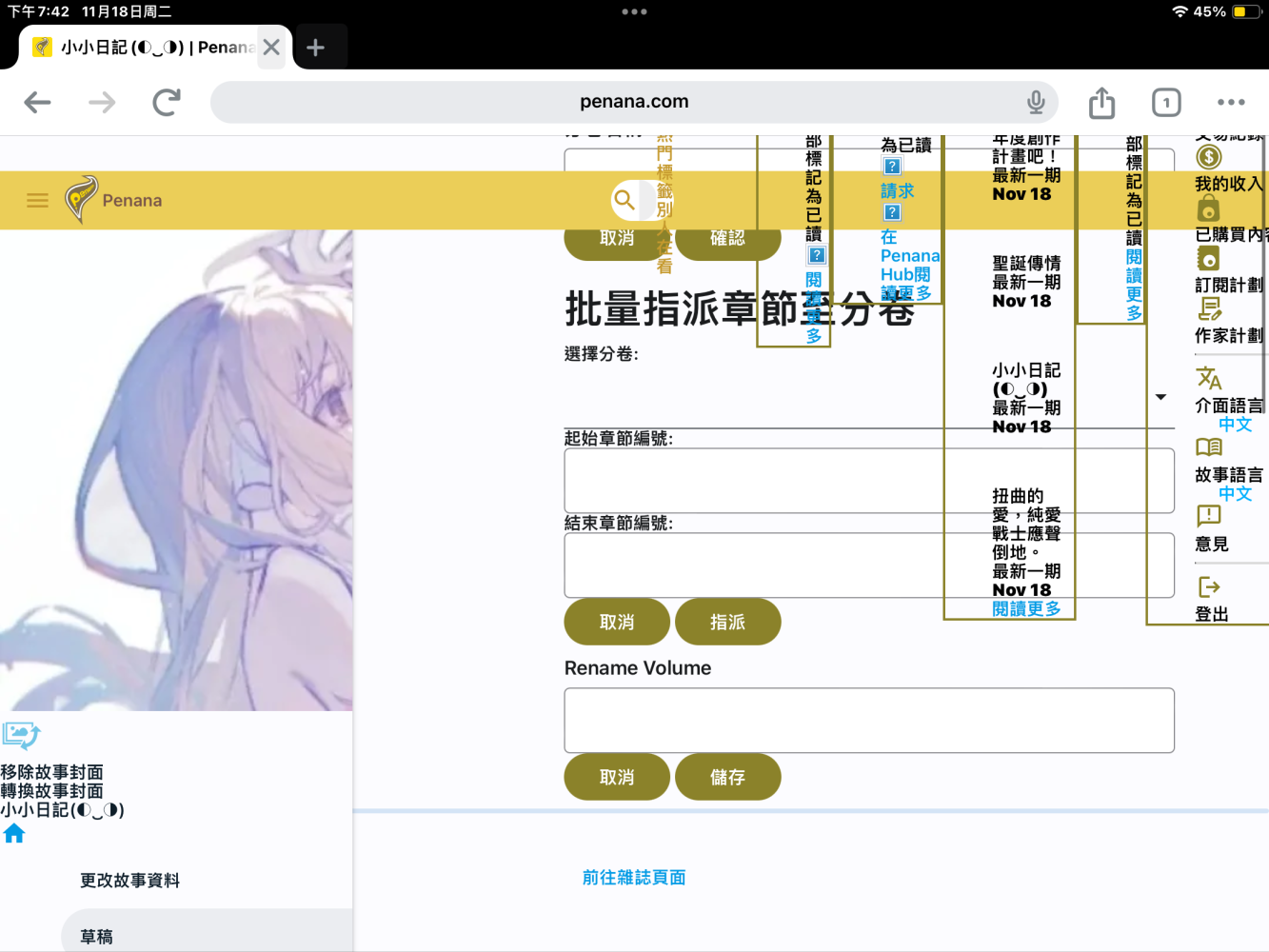Open the 前往雜誌頁面 link
The height and width of the screenshot is (952, 1269).
634,878
